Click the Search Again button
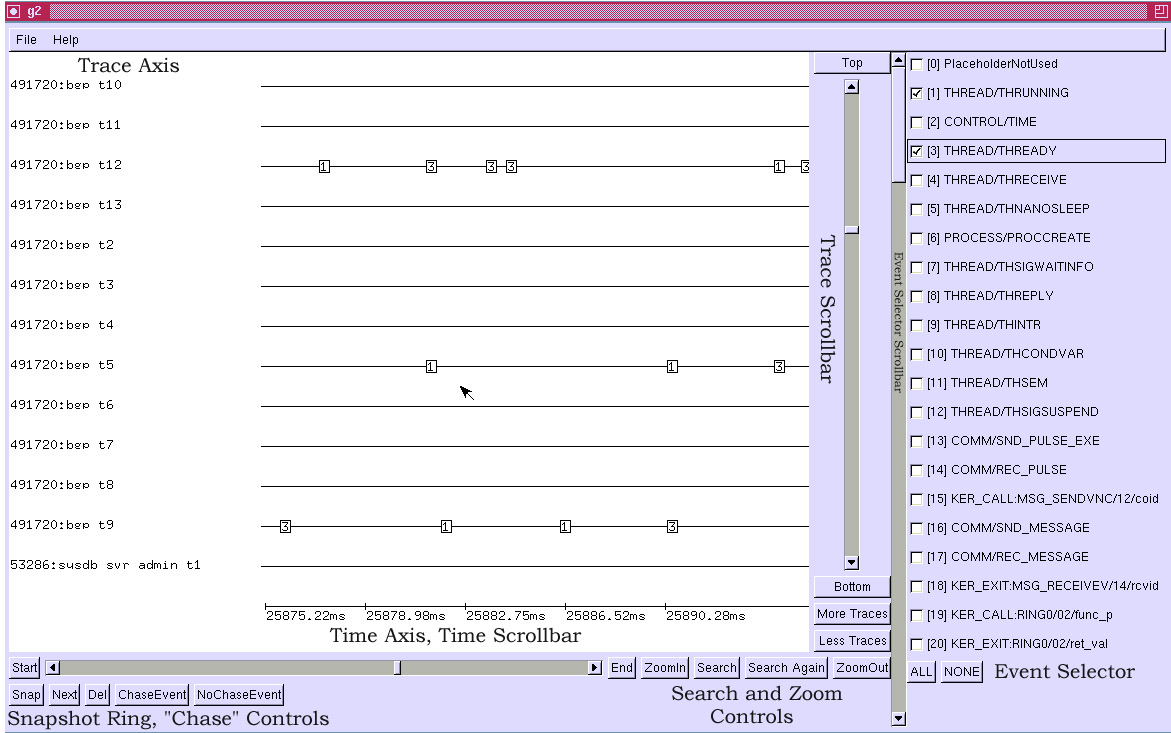The width and height of the screenshot is (1171, 733). [786, 668]
